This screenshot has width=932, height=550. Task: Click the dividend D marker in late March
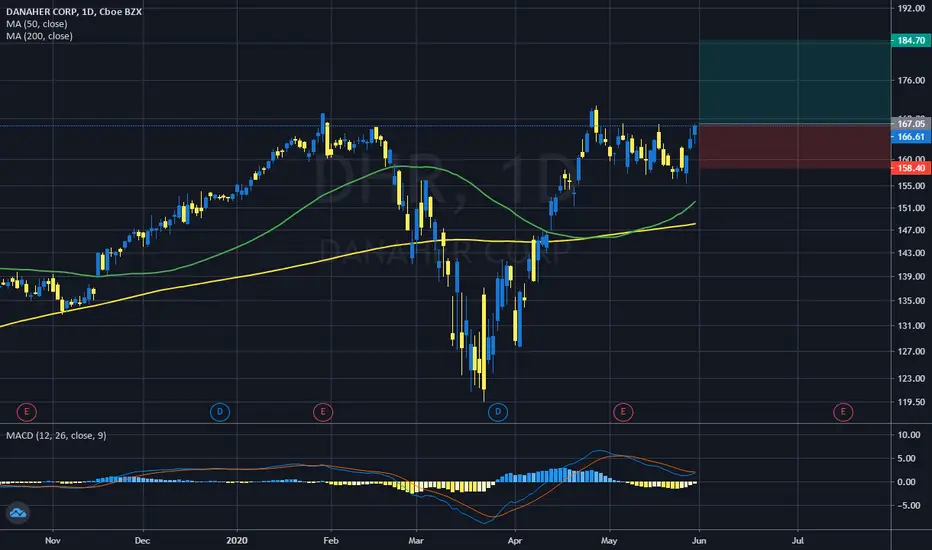498,411
